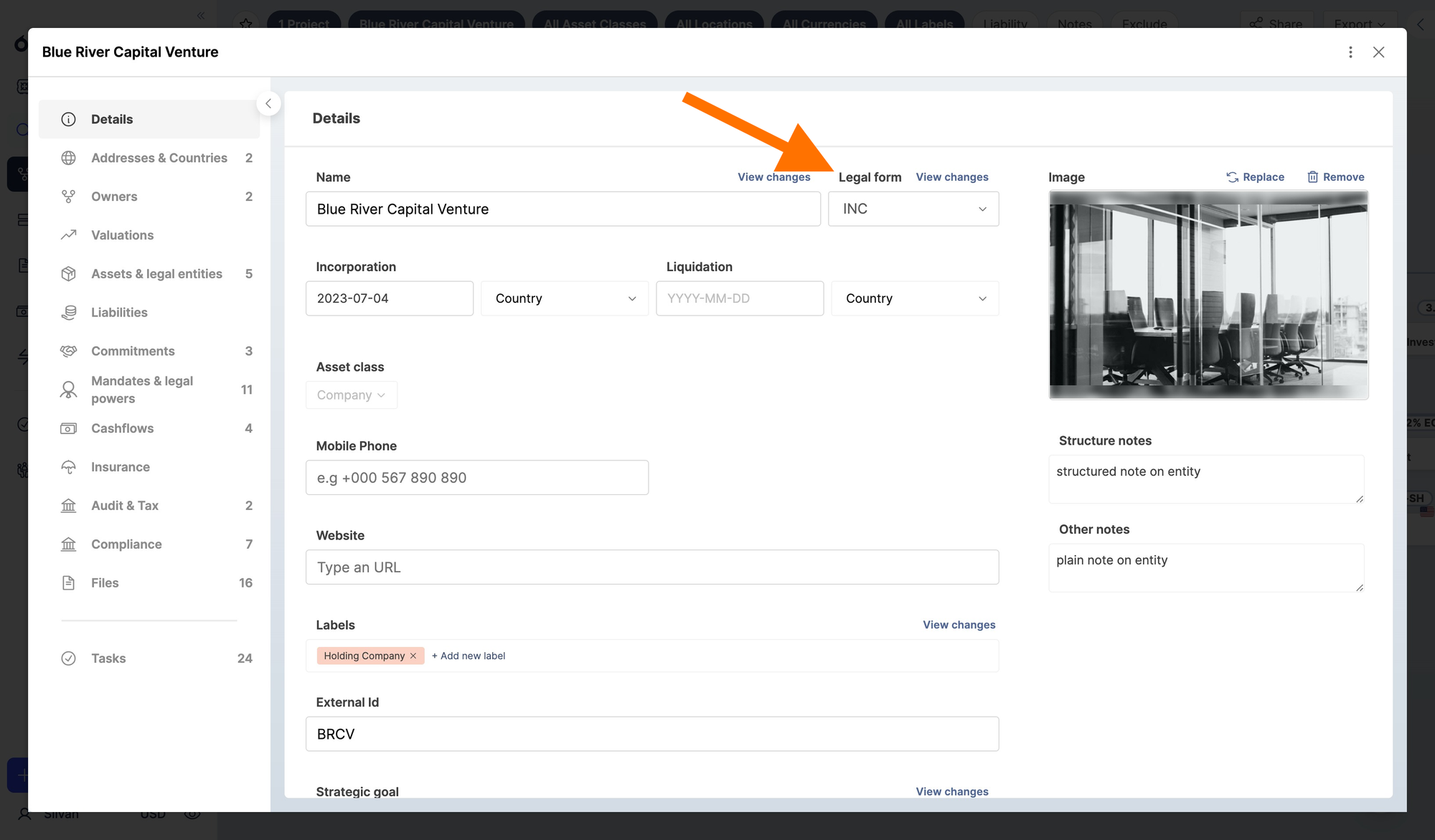Image resolution: width=1435 pixels, height=840 pixels.
Task: Select the Legal form dropdown
Action: [912, 208]
